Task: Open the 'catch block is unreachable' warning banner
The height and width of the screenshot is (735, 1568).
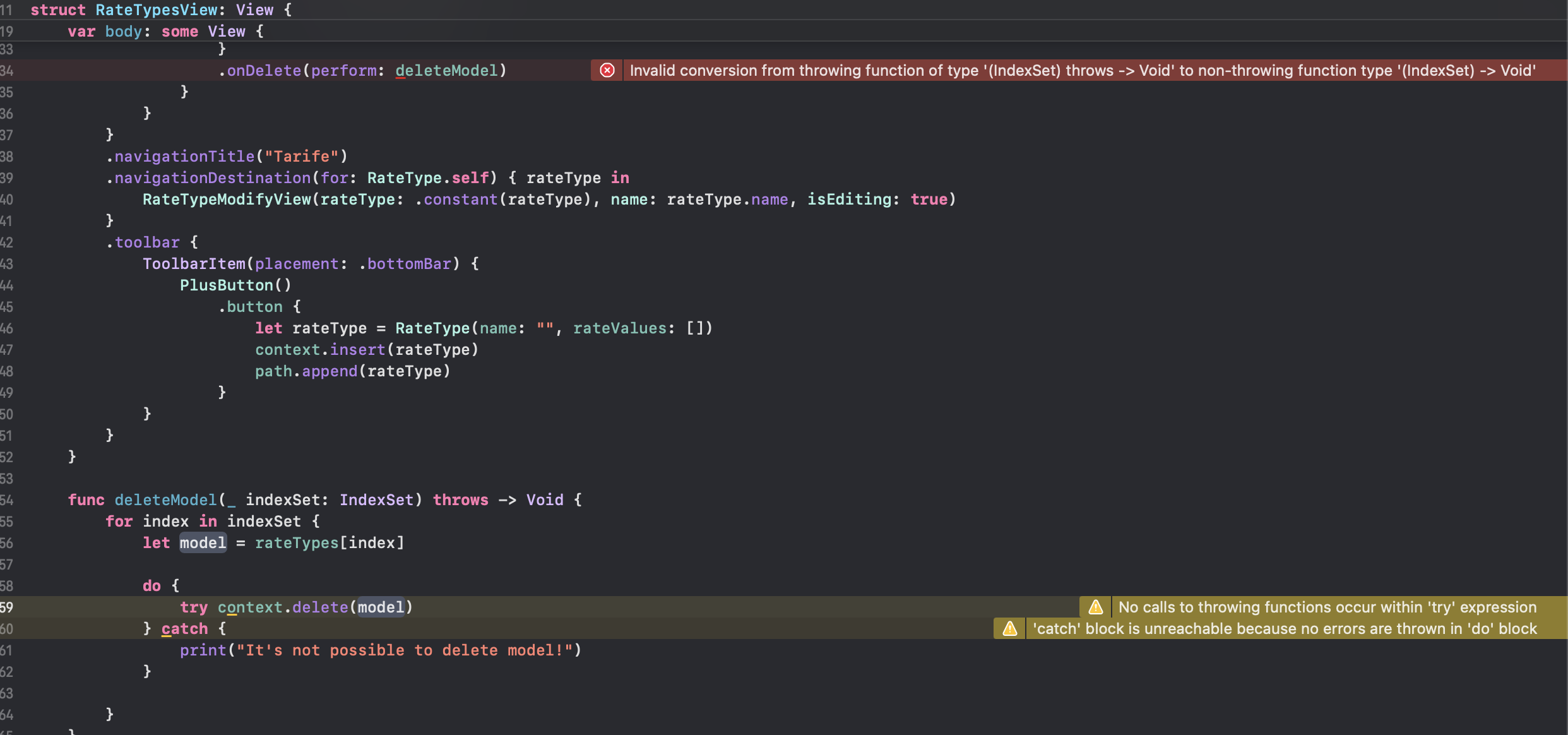Action: click(1284, 628)
